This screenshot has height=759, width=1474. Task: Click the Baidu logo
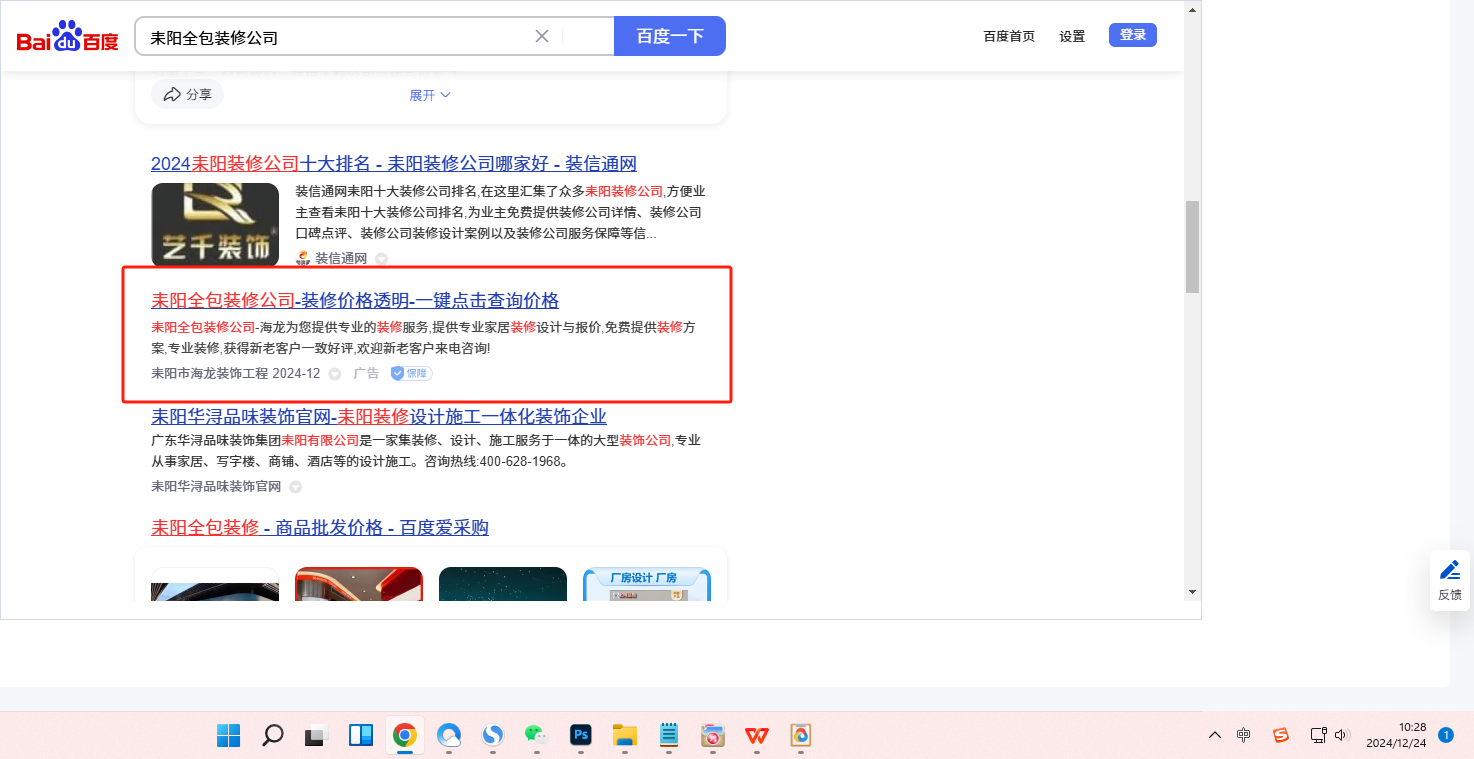click(67, 37)
